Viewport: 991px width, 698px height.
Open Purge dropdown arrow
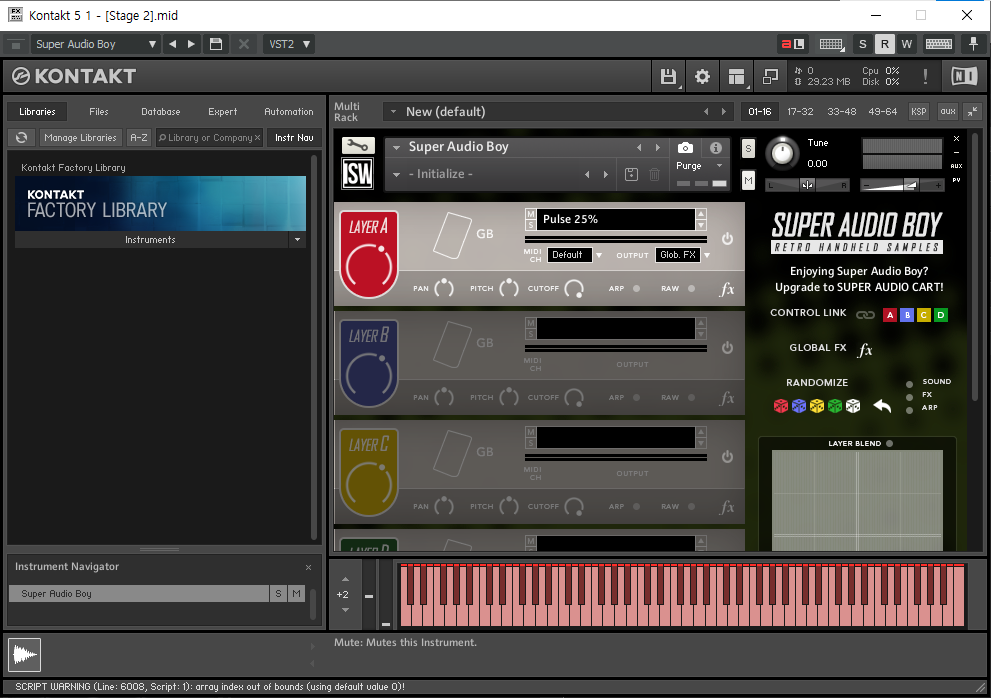(x=719, y=166)
